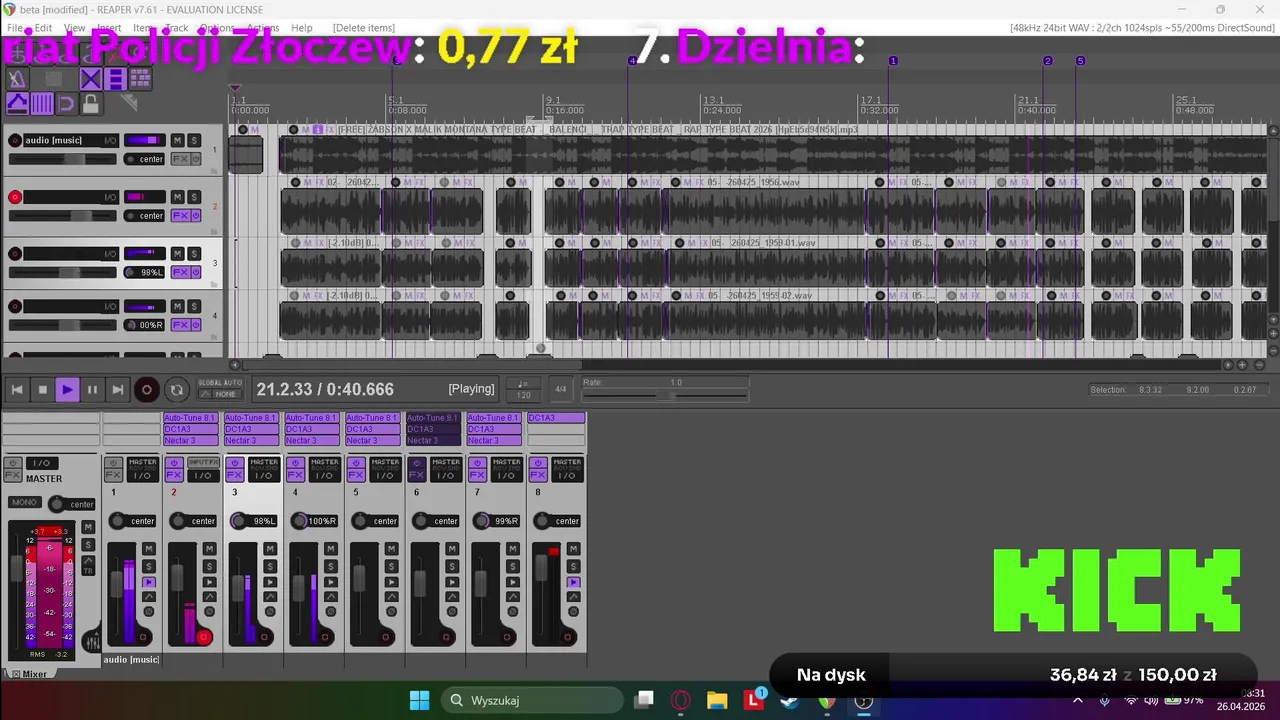Click the transport Record button
The image size is (1280, 720).
coord(146,390)
